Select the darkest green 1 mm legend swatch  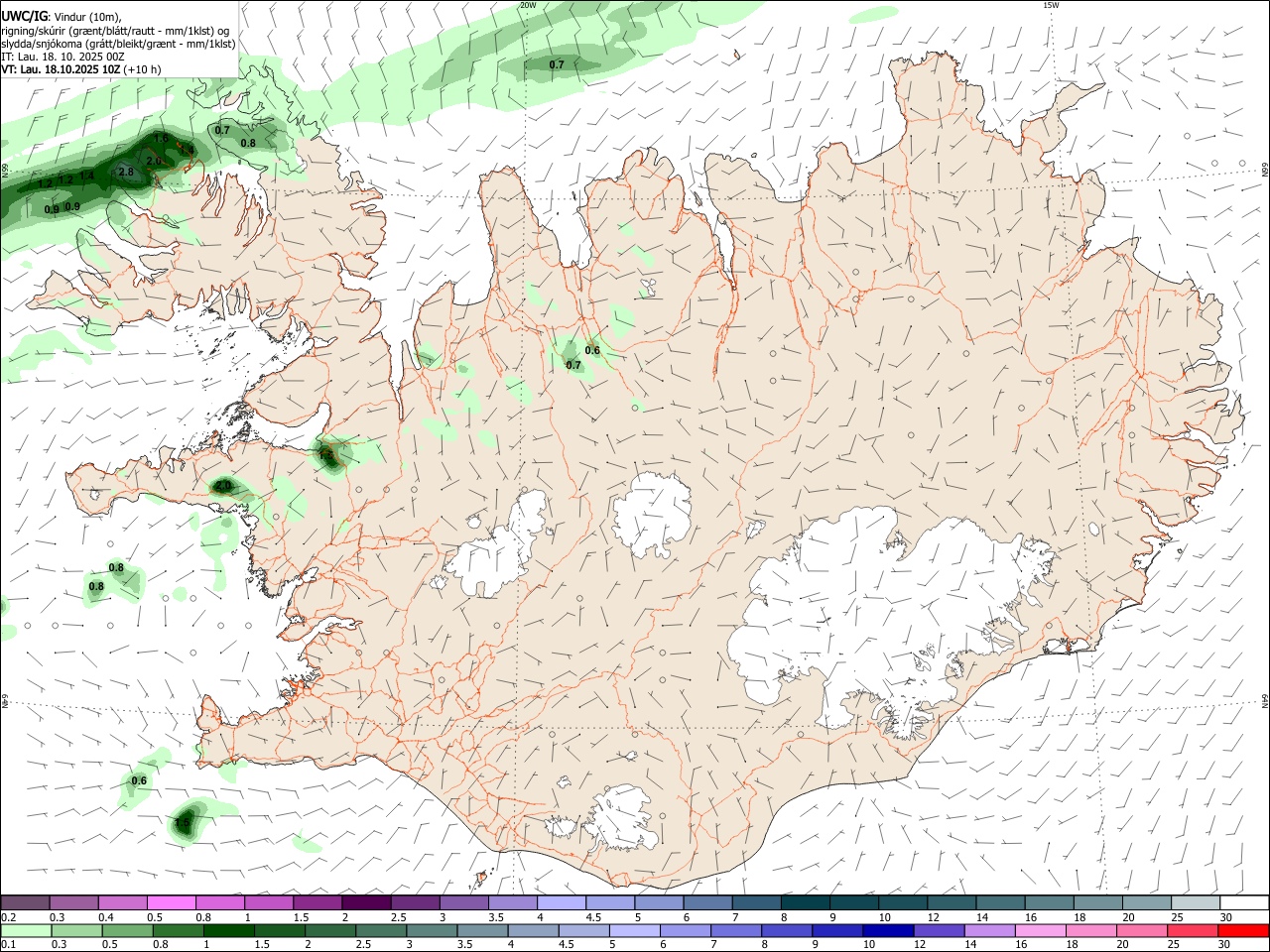click(x=228, y=930)
